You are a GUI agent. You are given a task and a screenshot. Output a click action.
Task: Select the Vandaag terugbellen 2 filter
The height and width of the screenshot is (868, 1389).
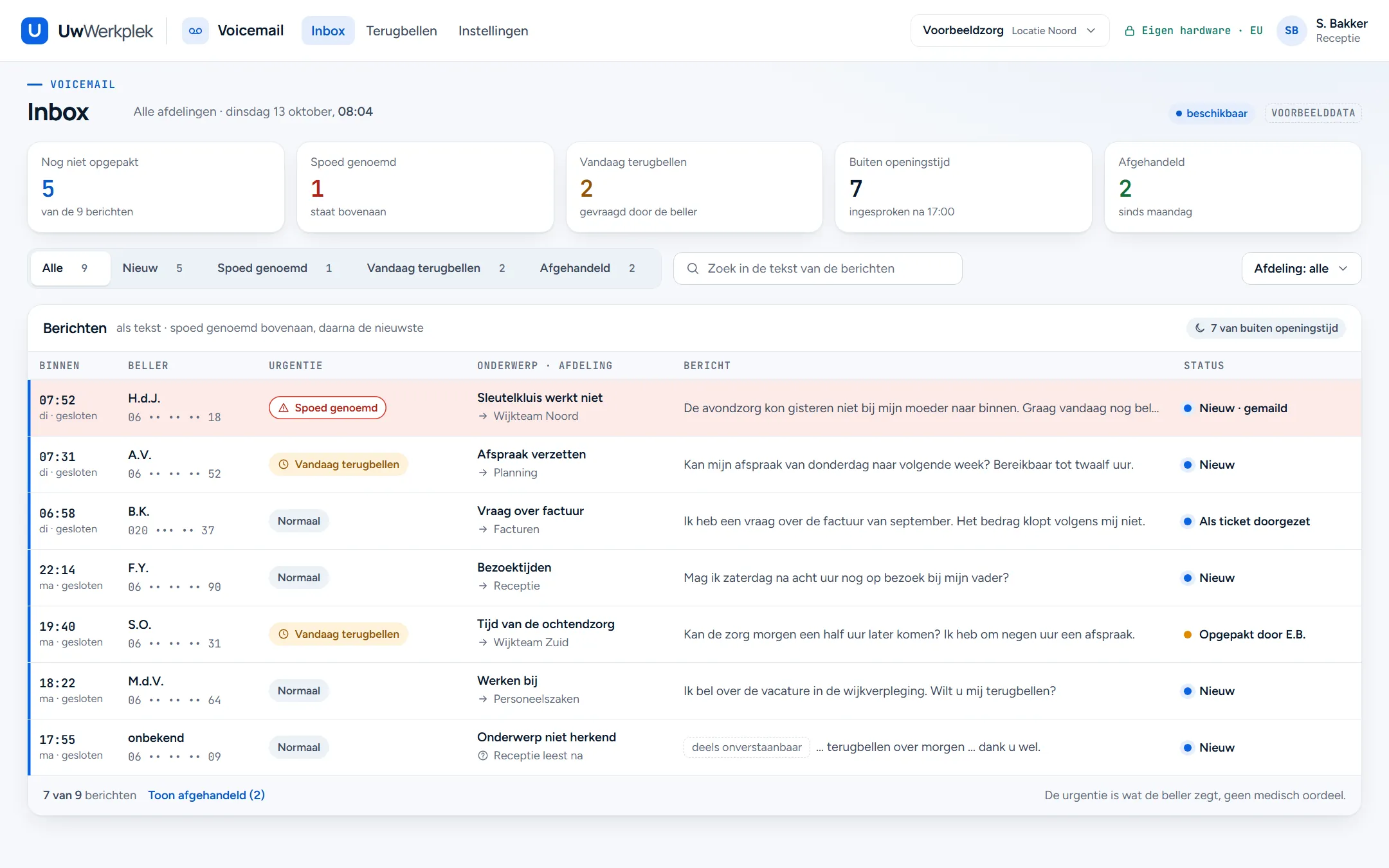[x=436, y=269]
